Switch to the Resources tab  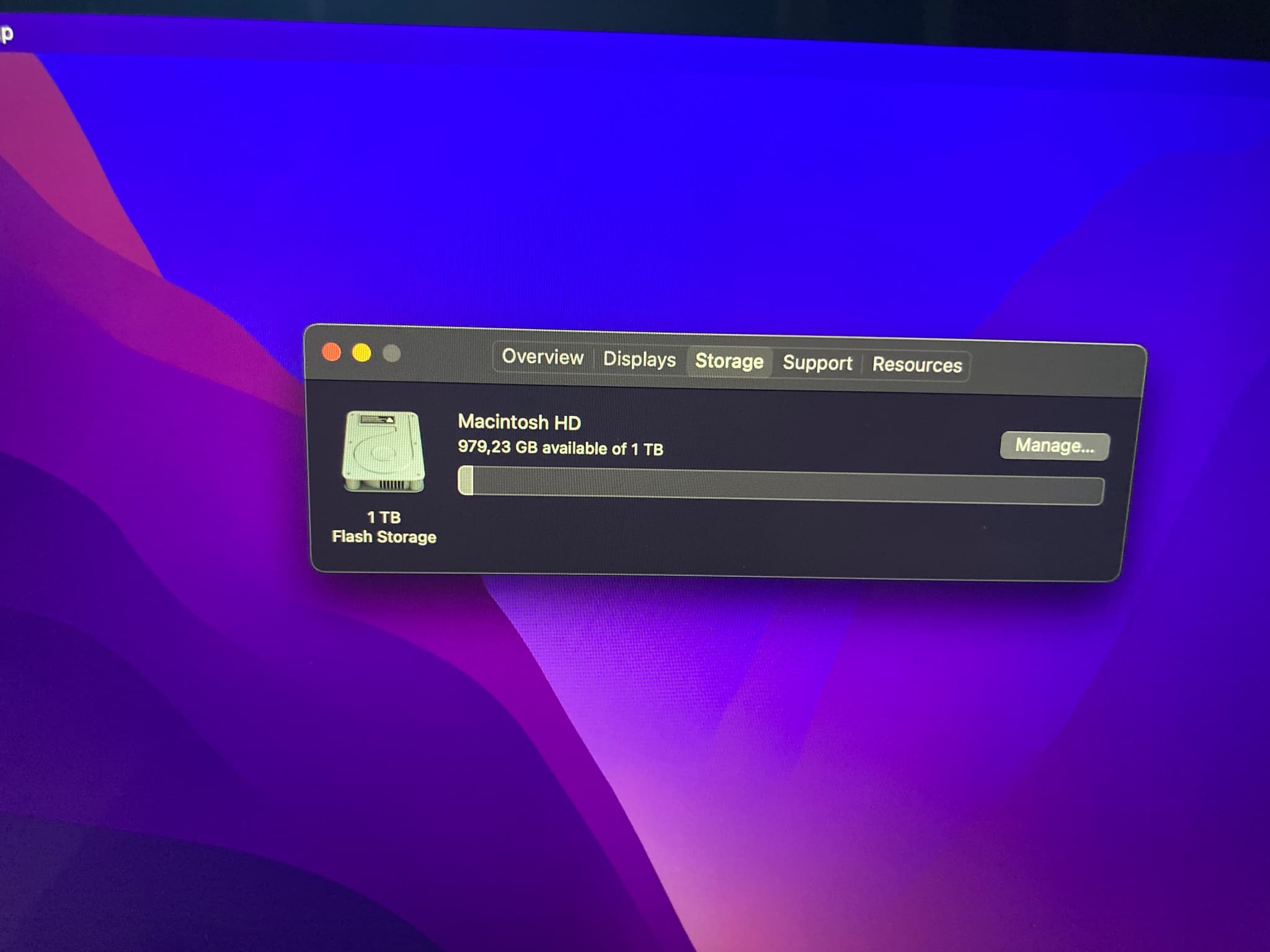[x=917, y=364]
